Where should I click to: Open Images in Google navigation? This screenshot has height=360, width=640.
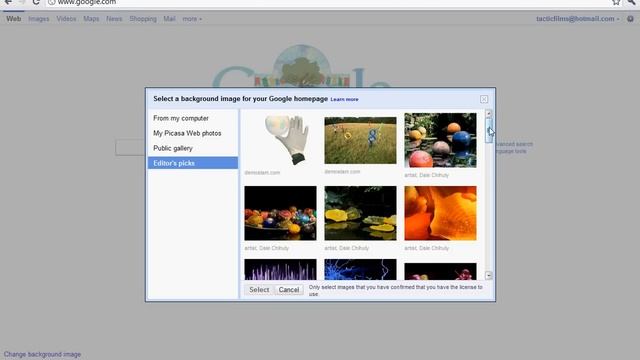[x=39, y=19]
